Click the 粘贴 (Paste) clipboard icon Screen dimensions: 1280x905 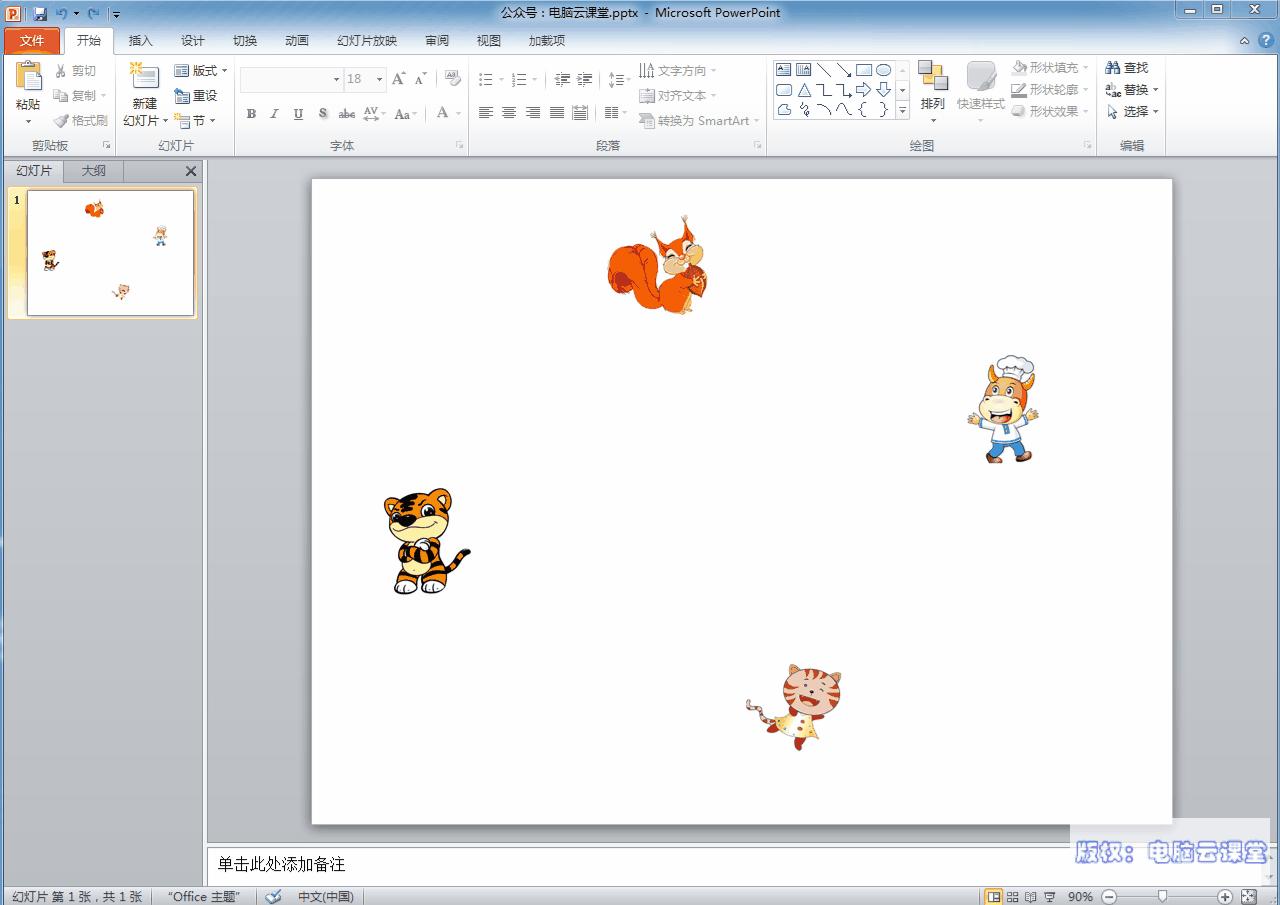click(28, 76)
